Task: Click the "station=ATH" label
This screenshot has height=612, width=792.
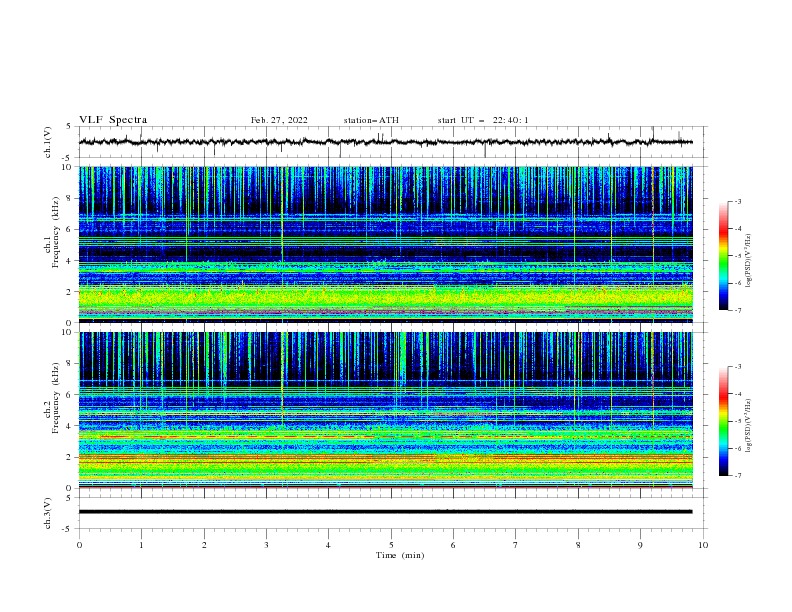Action: pyautogui.click(x=371, y=120)
